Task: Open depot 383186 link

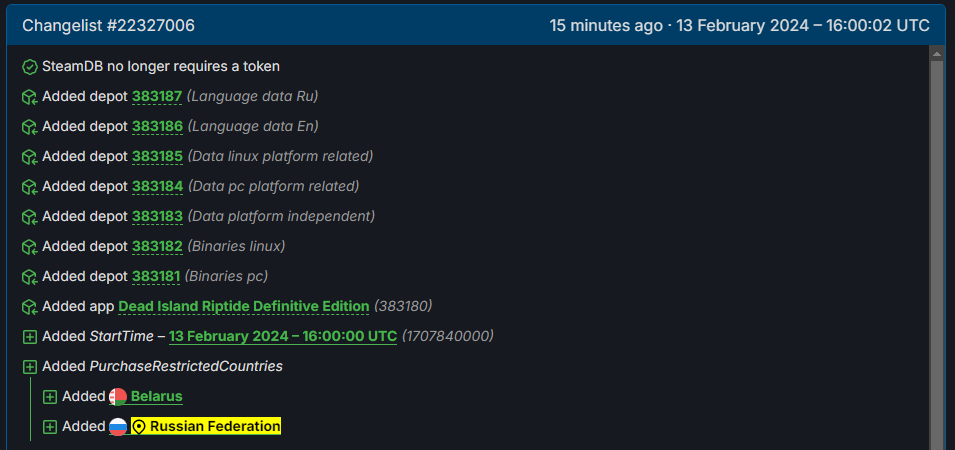Action: pos(157,126)
